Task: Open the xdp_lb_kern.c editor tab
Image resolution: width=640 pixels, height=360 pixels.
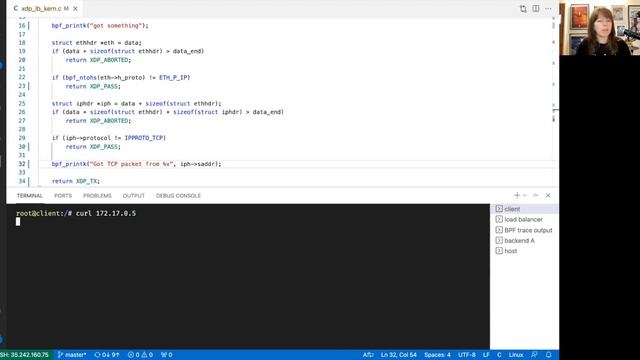Action: click(x=45, y=9)
